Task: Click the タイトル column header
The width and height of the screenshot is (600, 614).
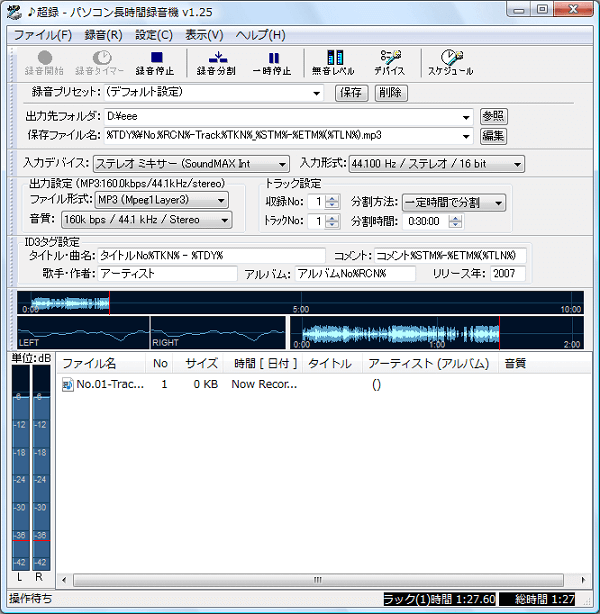Action: pos(333,364)
